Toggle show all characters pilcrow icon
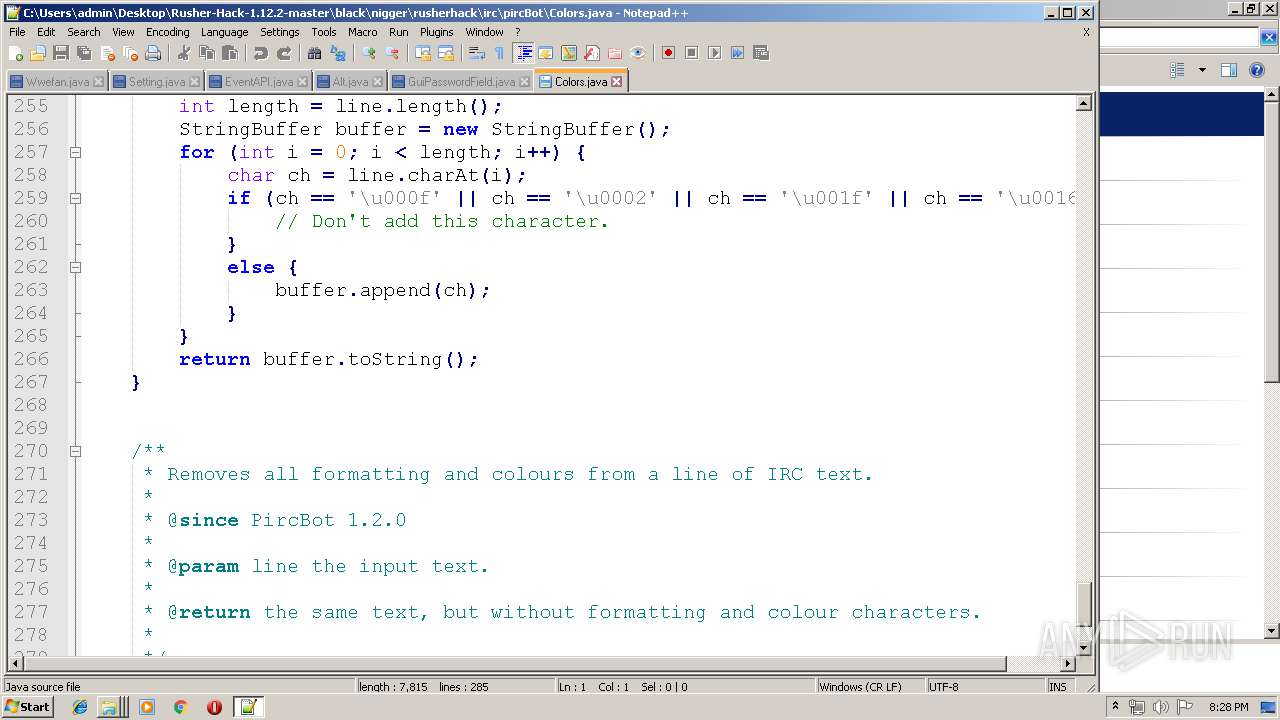 [x=499, y=53]
